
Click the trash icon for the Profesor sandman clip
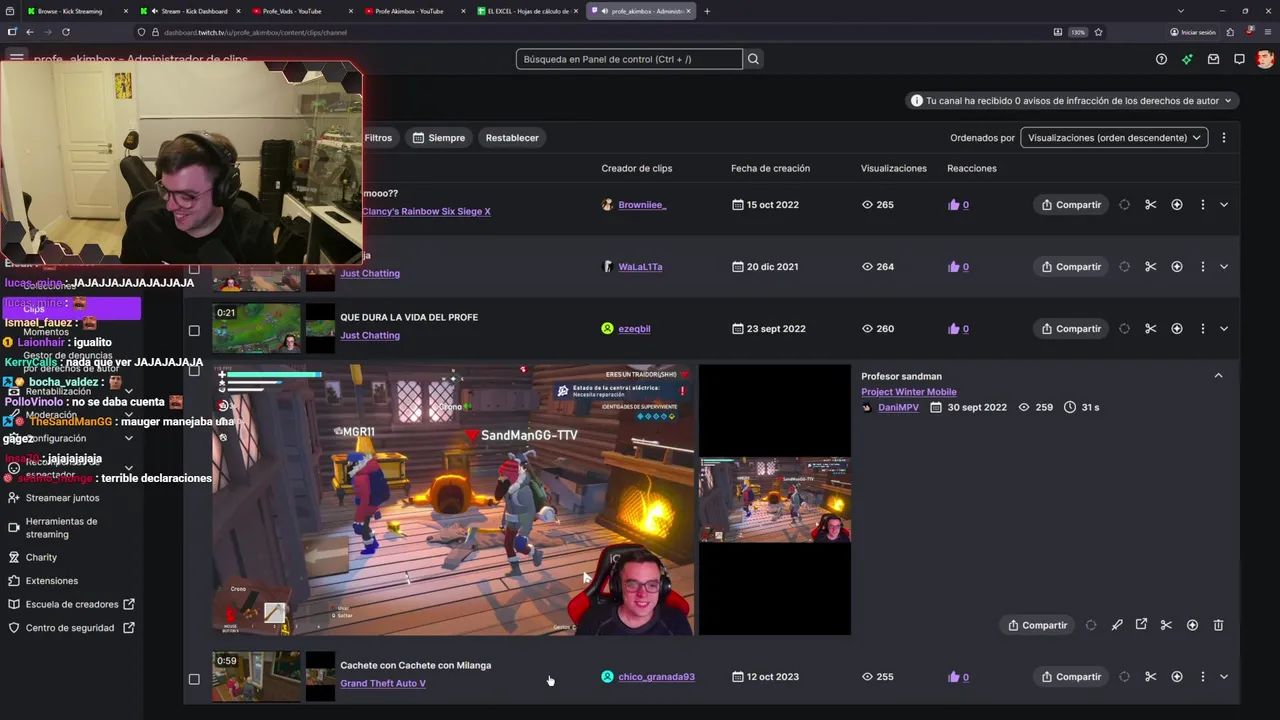pyautogui.click(x=1218, y=625)
